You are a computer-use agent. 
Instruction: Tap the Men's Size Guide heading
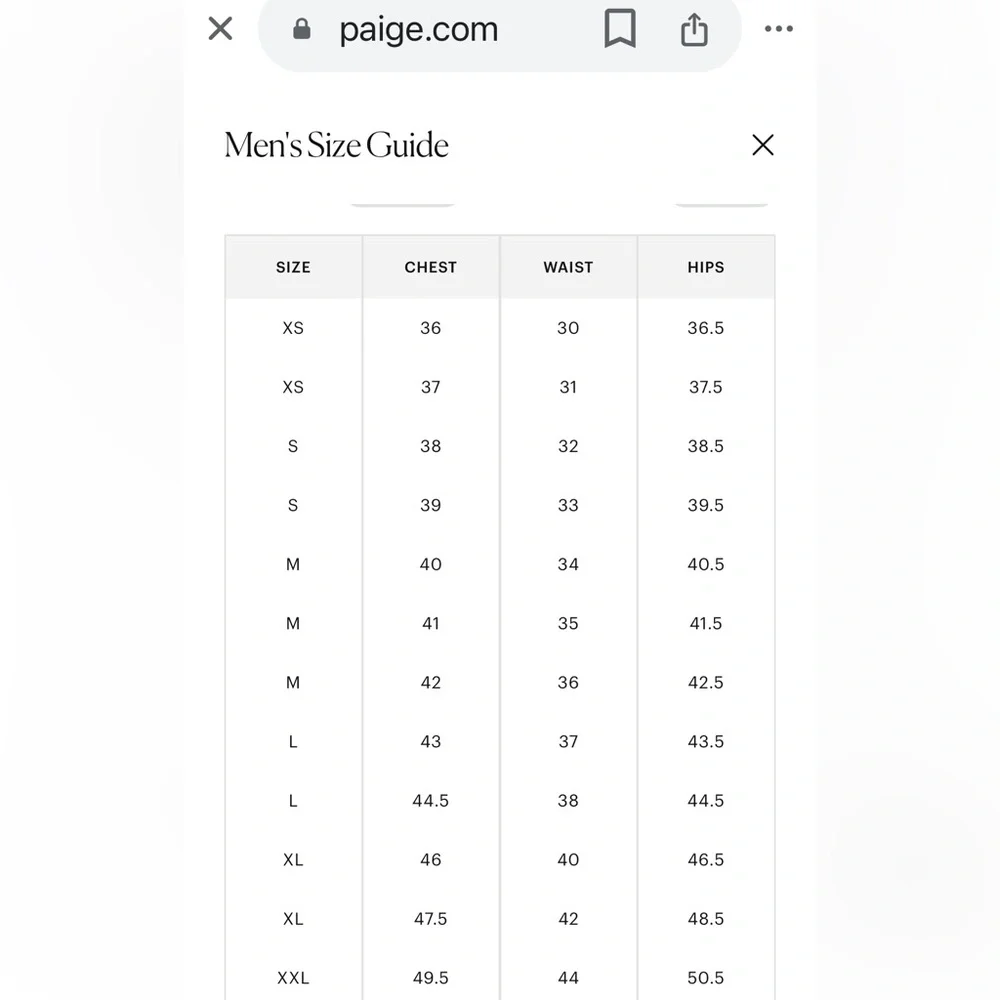(x=337, y=145)
